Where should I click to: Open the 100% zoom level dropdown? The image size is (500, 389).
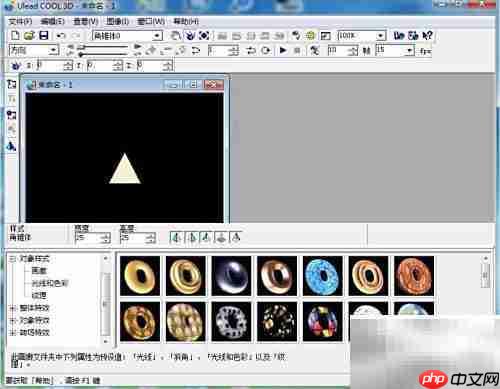(x=381, y=36)
